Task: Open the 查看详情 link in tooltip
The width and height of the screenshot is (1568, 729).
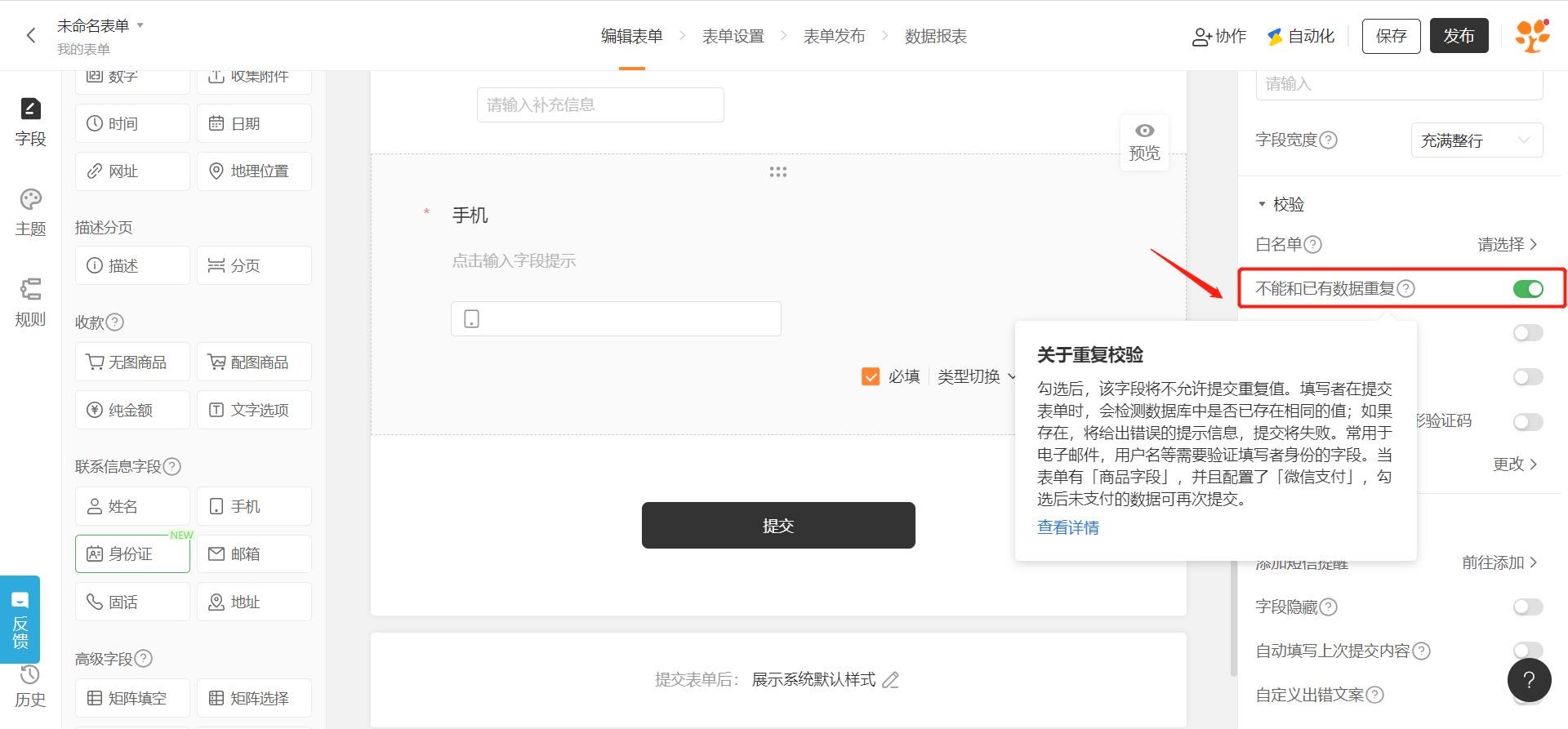Action: click(x=1068, y=527)
